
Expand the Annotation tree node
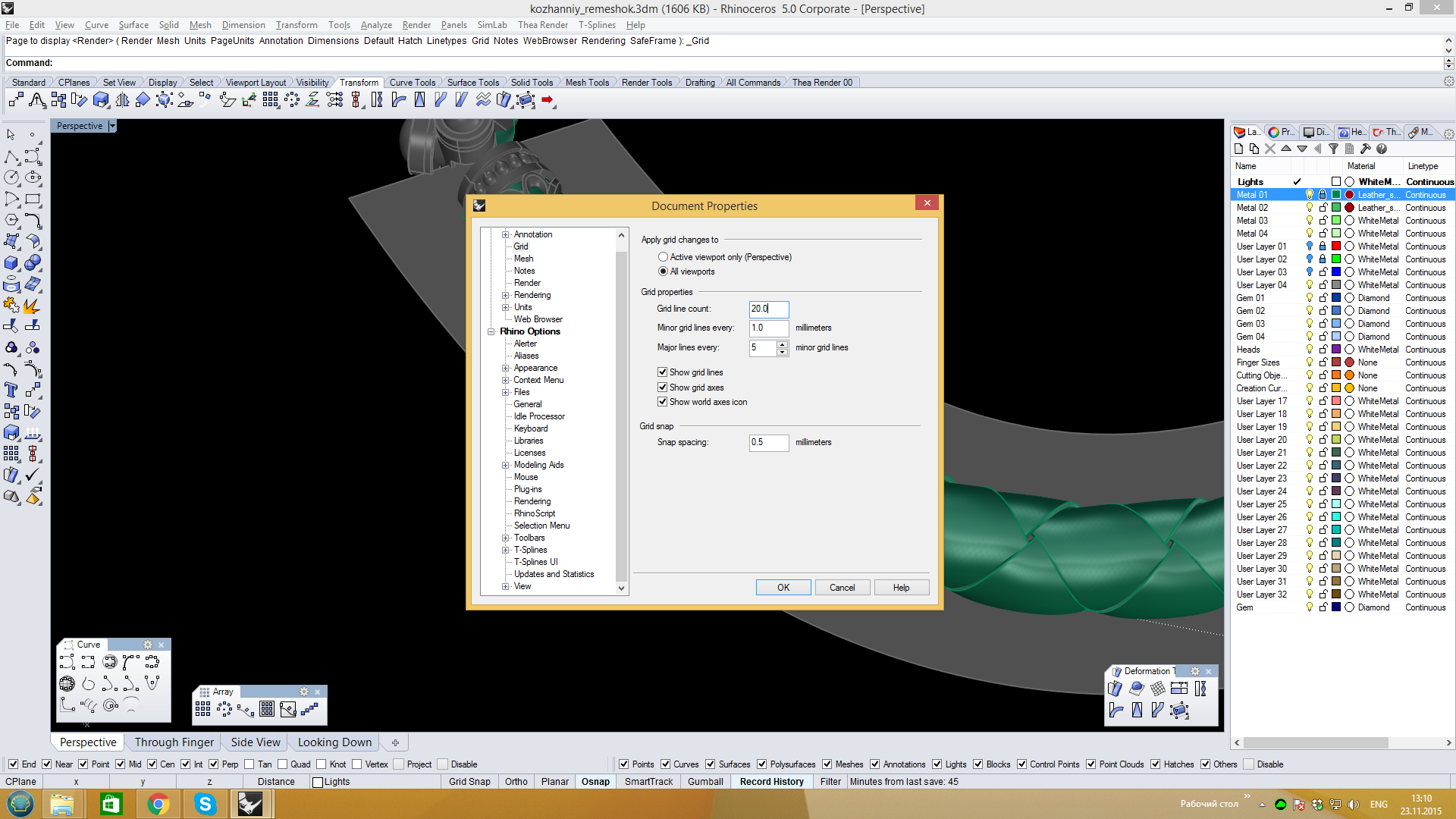point(506,234)
